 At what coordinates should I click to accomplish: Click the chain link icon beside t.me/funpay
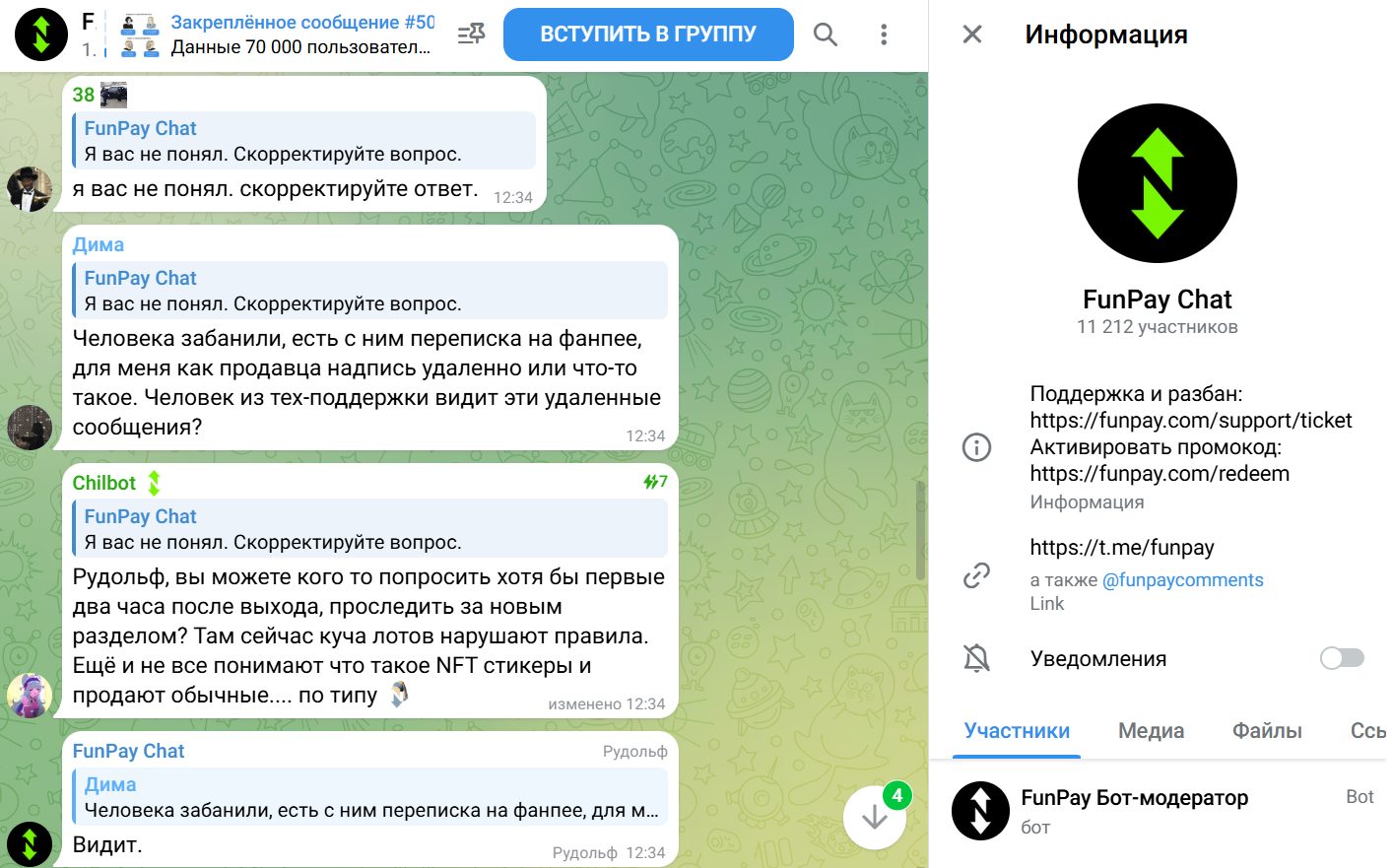click(x=976, y=574)
